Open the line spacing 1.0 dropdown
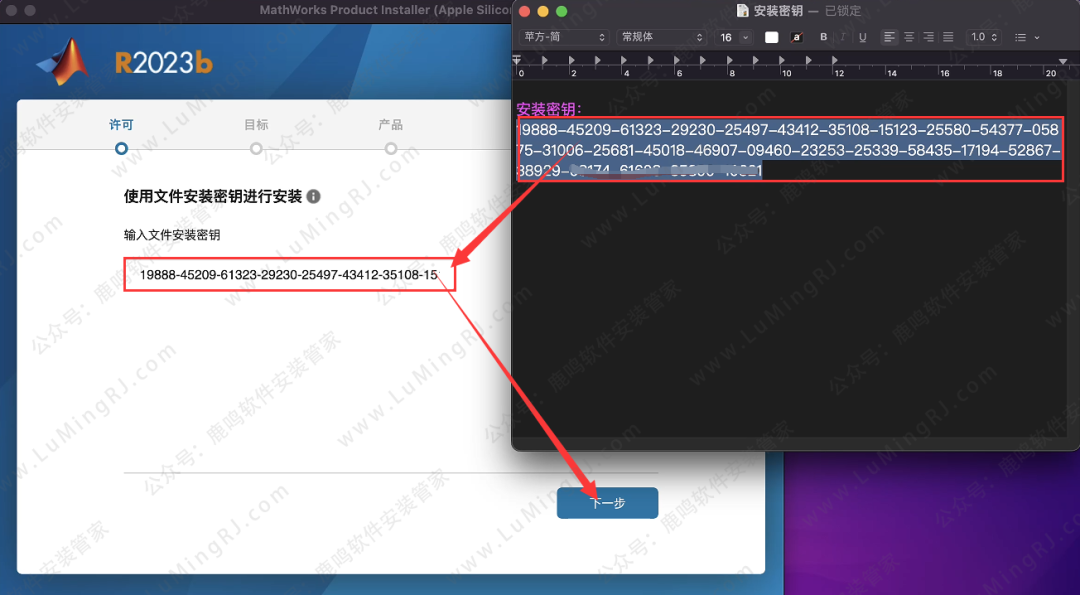Image resolution: width=1080 pixels, height=595 pixels. [984, 37]
